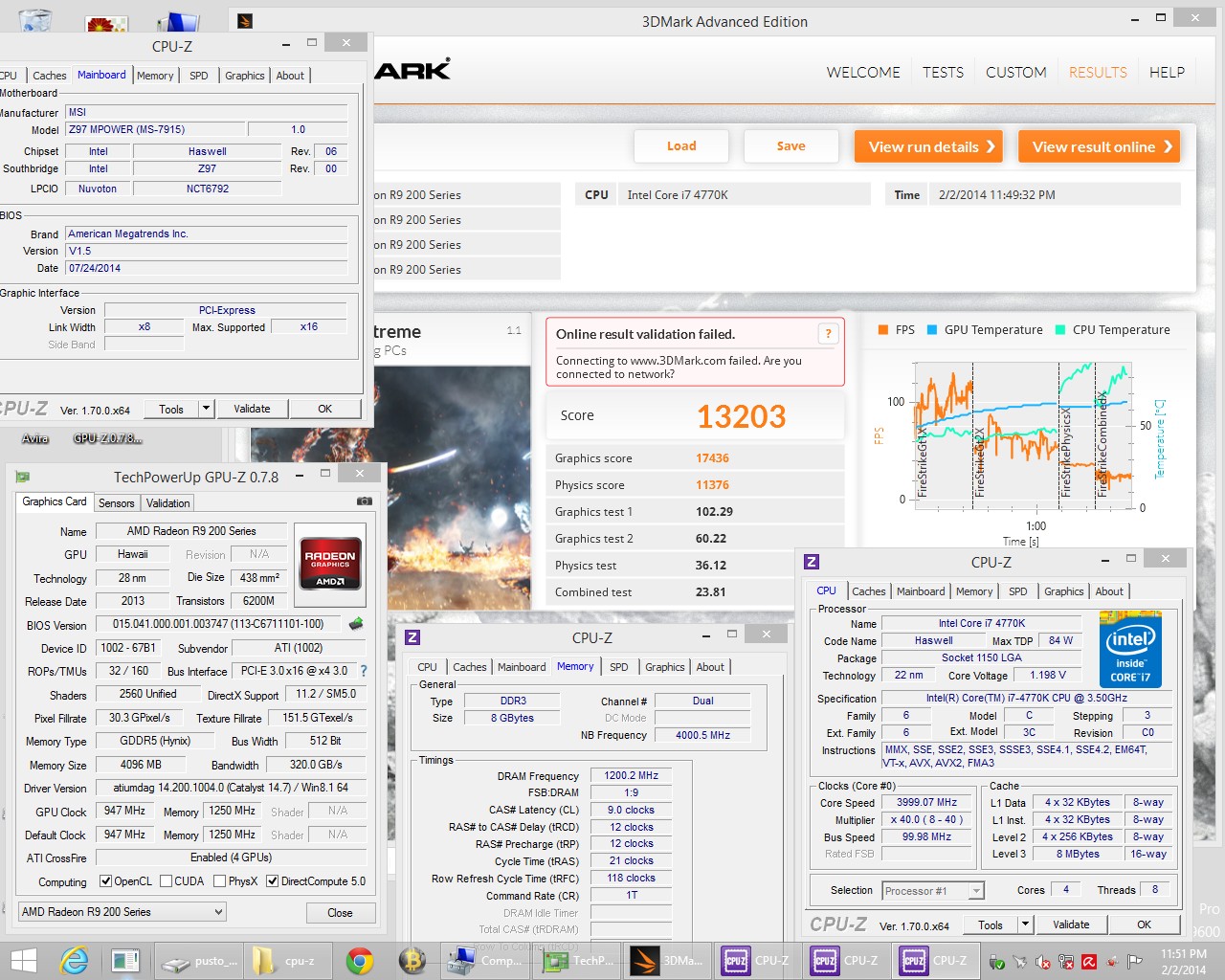The image size is (1225, 980).
Task: Click the Save button in 3DMark
Action: point(791,146)
